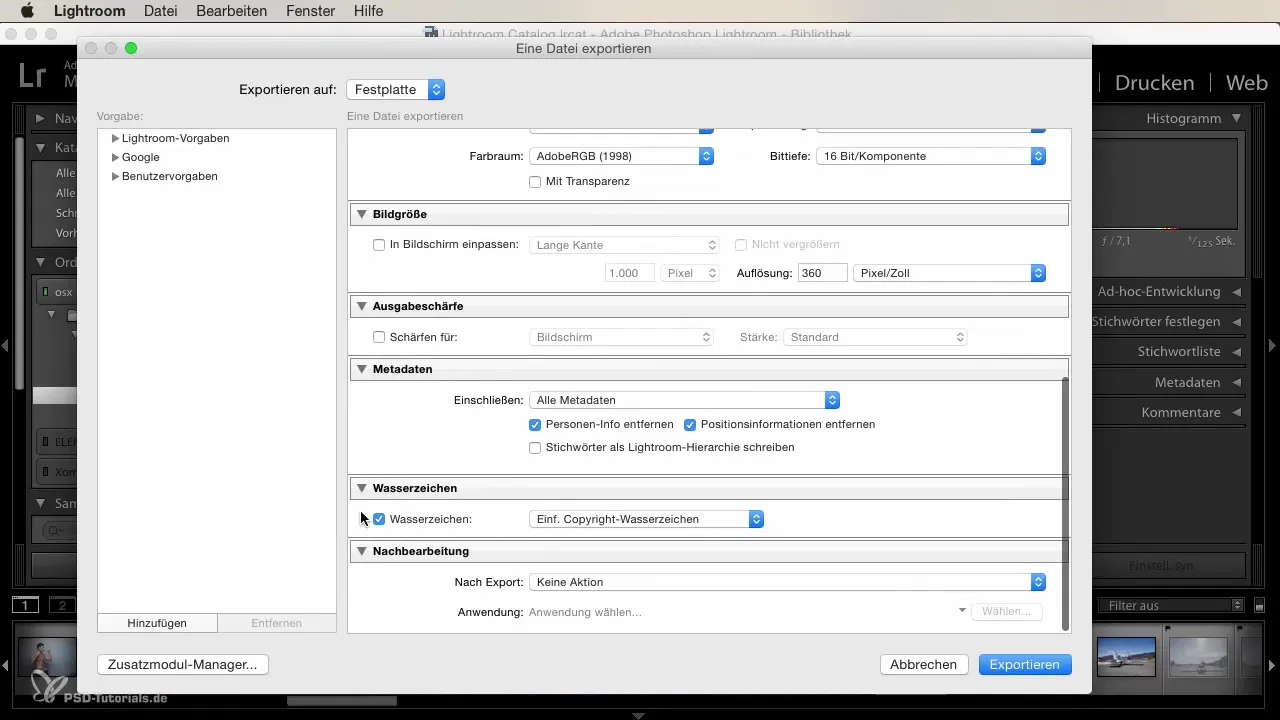Enable the Schärfen für checkbox

379,337
